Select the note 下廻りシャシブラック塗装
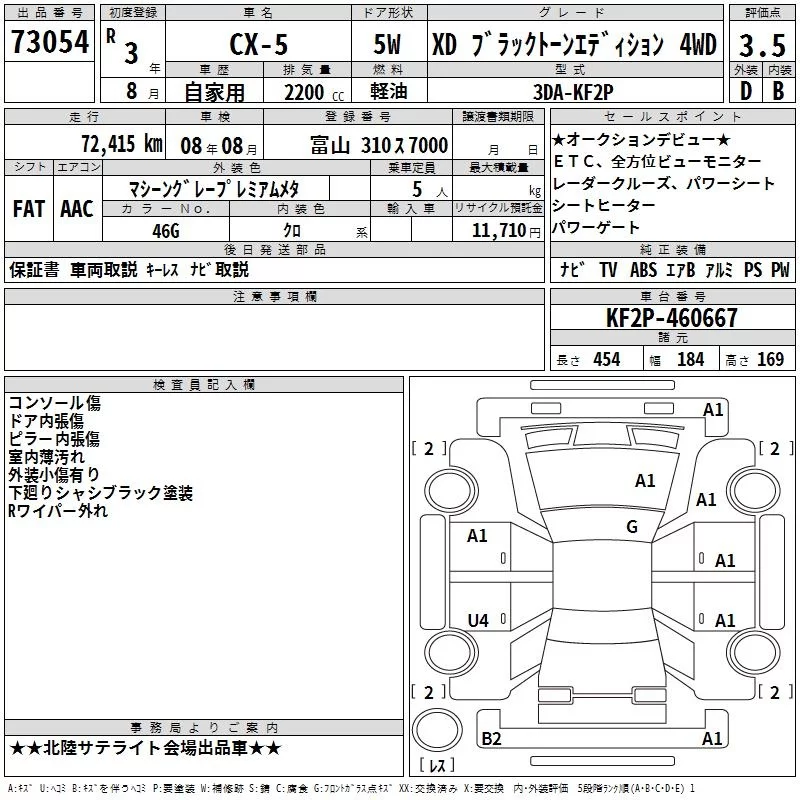Image resolution: width=800 pixels, height=800 pixels. (101, 493)
